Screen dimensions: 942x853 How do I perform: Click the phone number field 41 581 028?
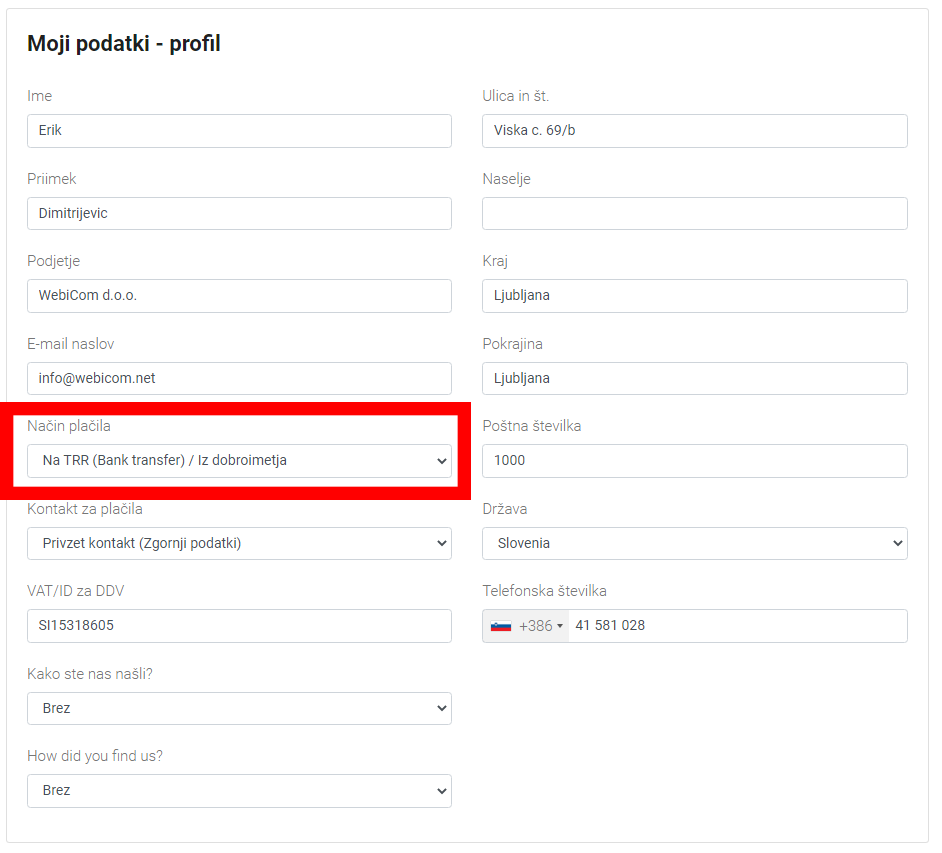coord(735,626)
